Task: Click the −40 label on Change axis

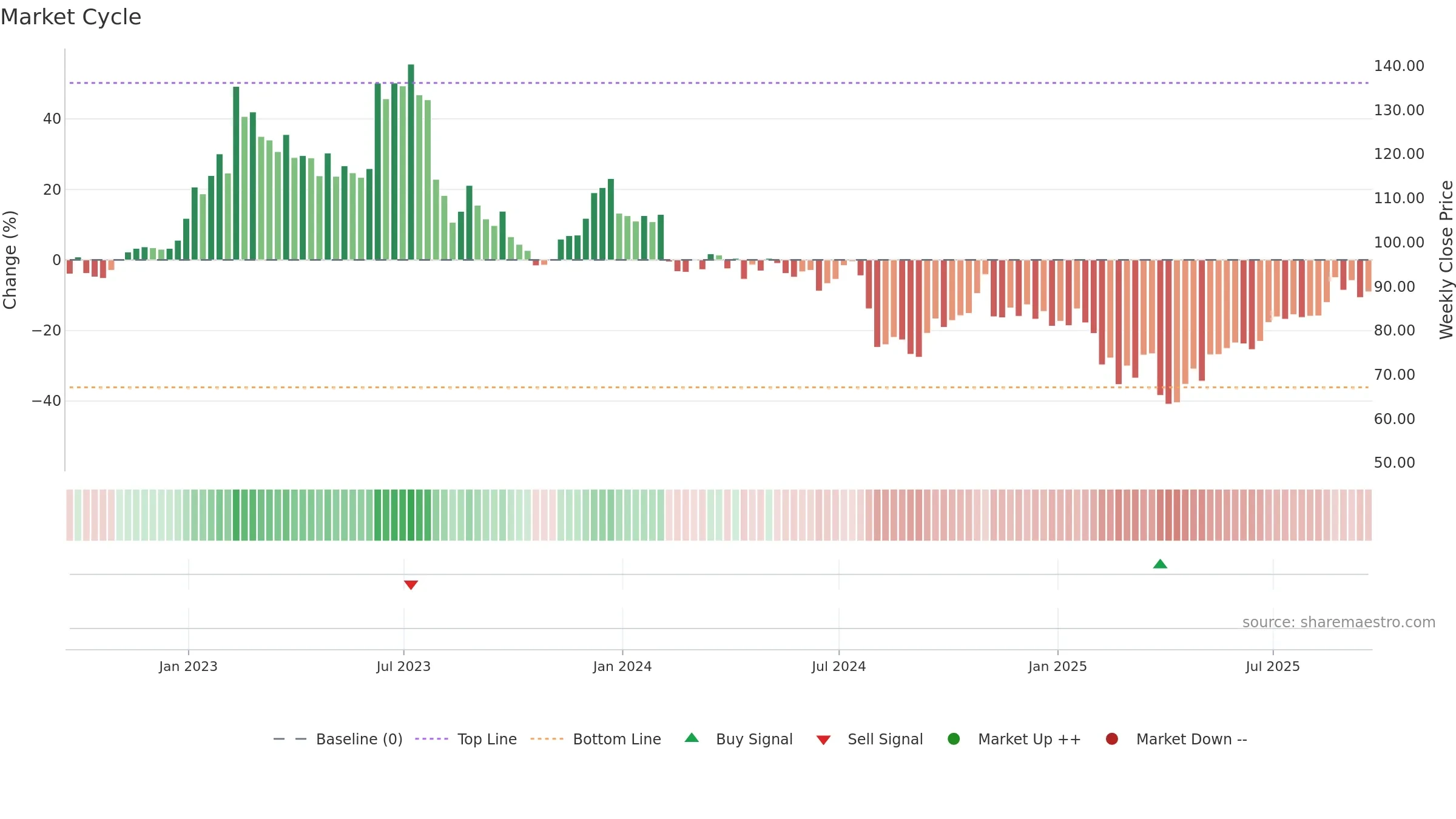Action: coord(47,401)
